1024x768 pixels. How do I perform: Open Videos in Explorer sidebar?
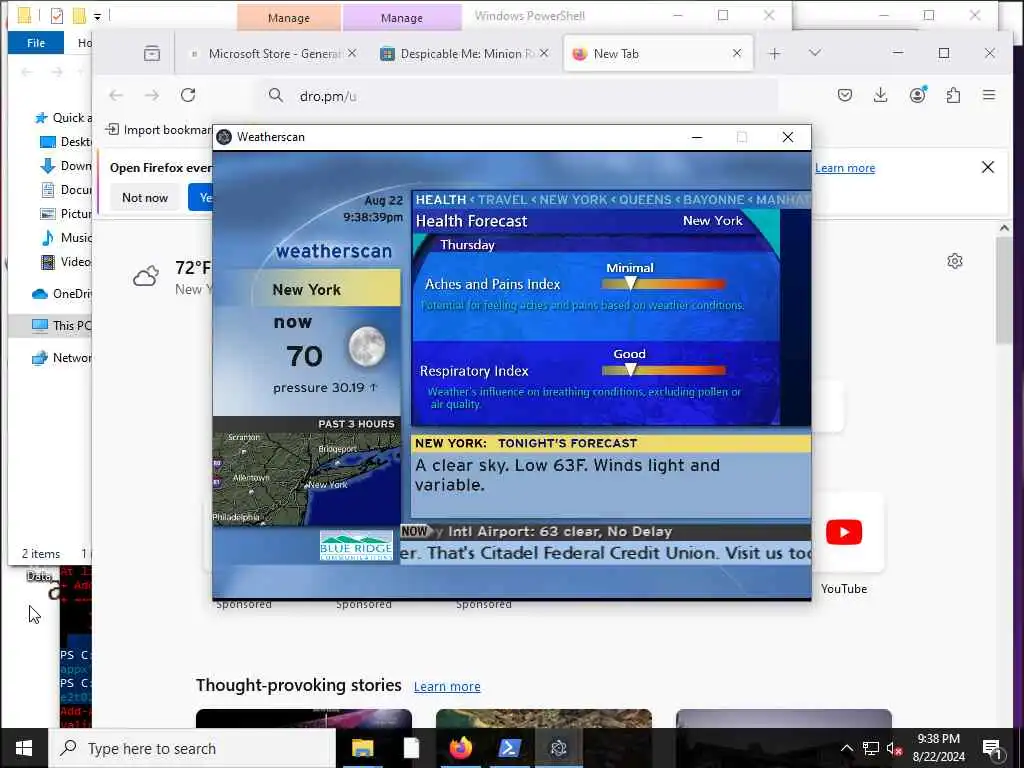(65, 262)
